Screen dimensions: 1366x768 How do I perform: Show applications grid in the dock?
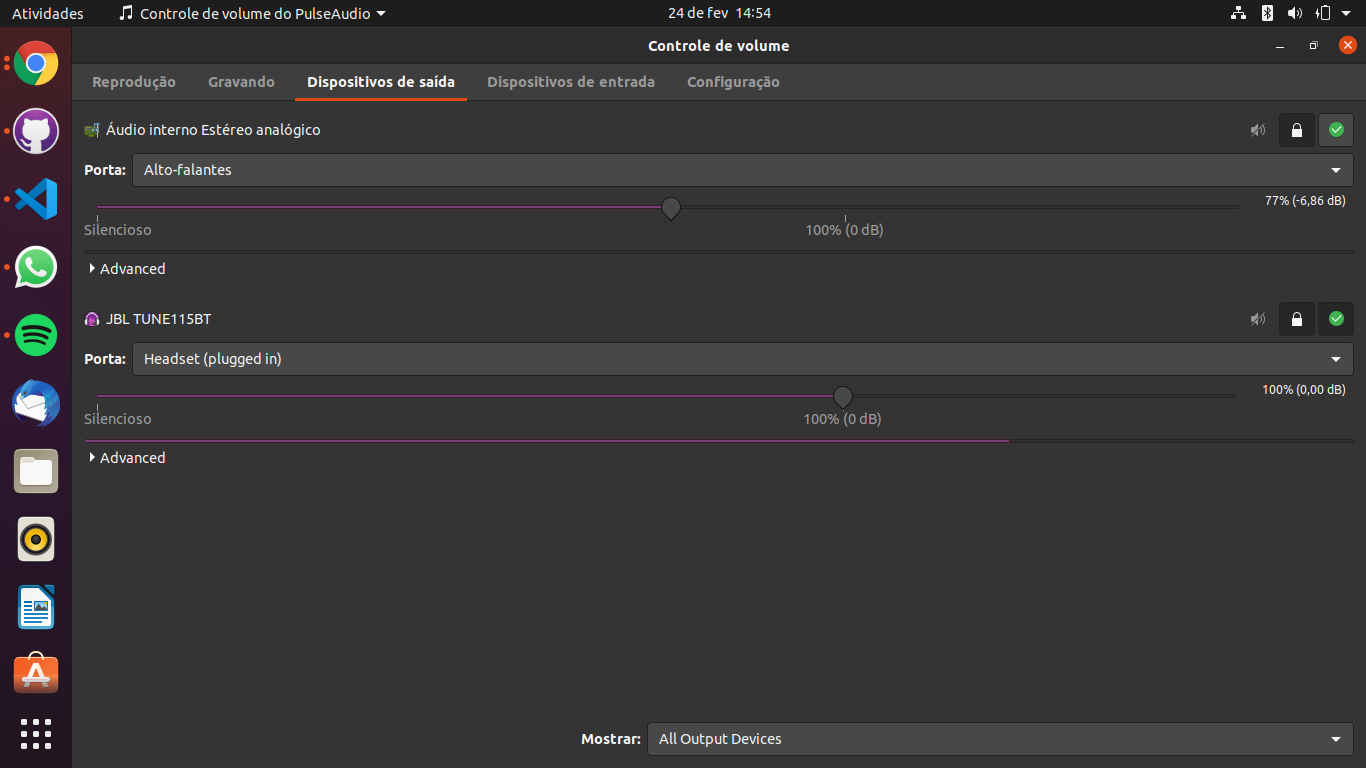tap(36, 734)
